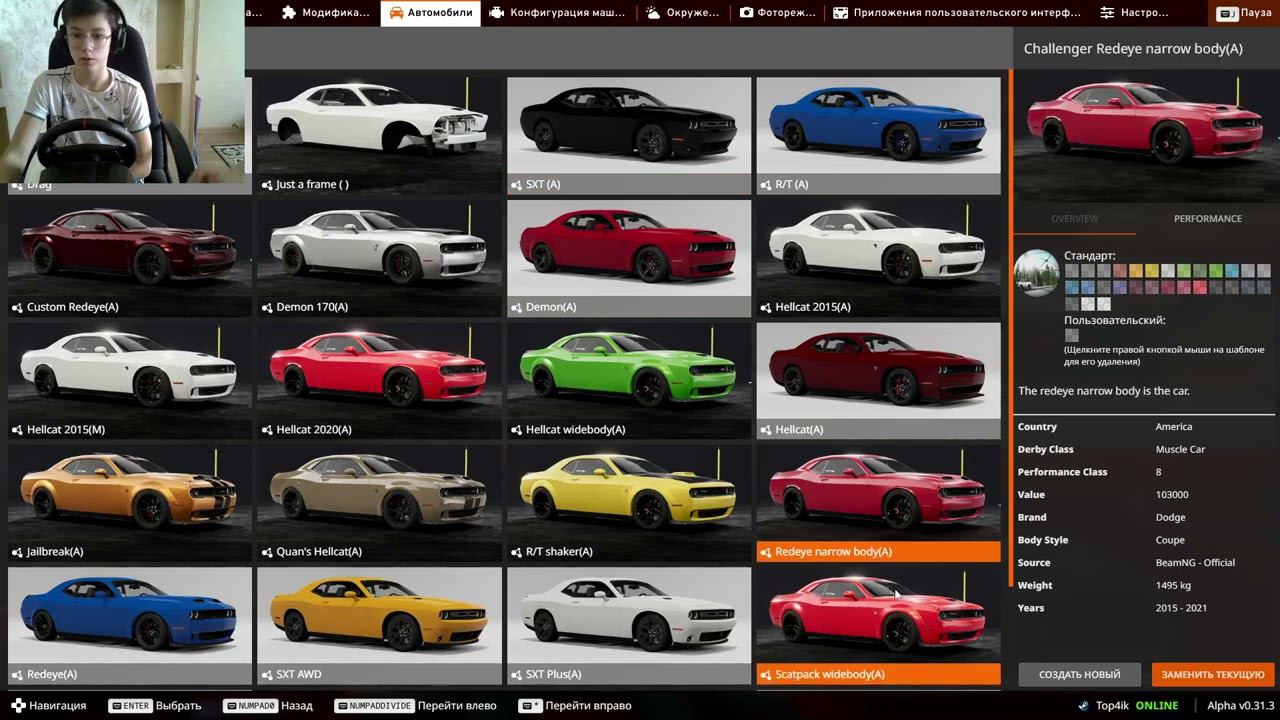Click the Автомобили car icon

point(396,13)
